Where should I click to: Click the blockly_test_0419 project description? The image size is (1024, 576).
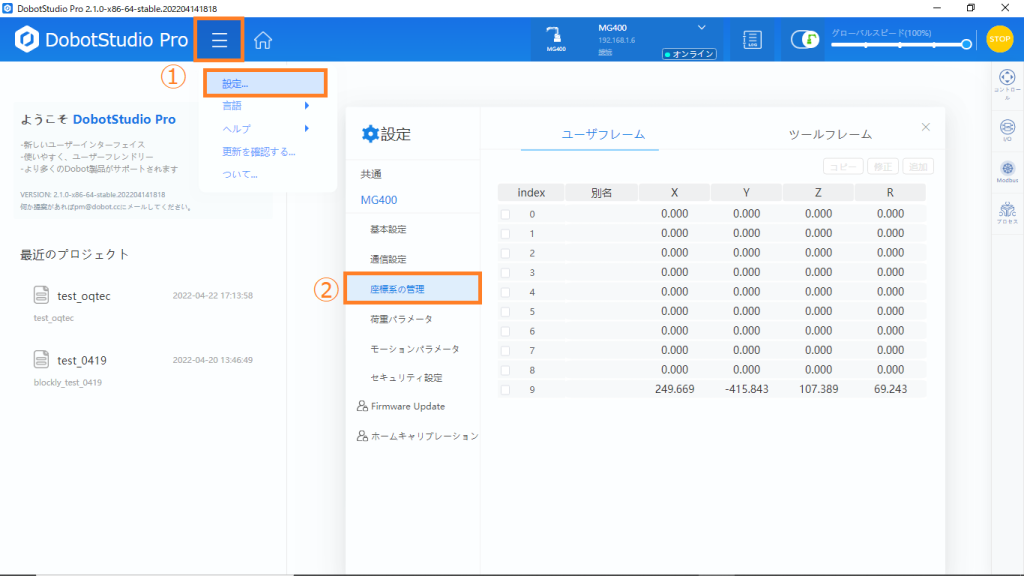pyautogui.click(x=68, y=383)
